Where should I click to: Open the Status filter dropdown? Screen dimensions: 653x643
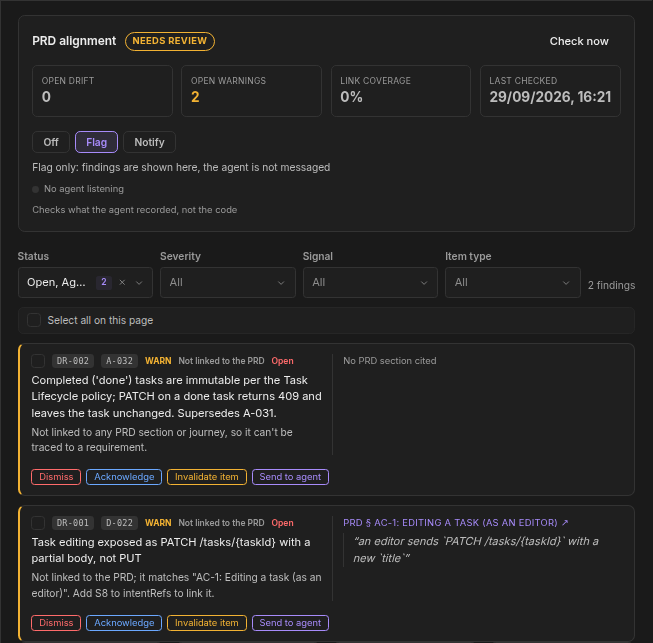[x=85, y=282]
